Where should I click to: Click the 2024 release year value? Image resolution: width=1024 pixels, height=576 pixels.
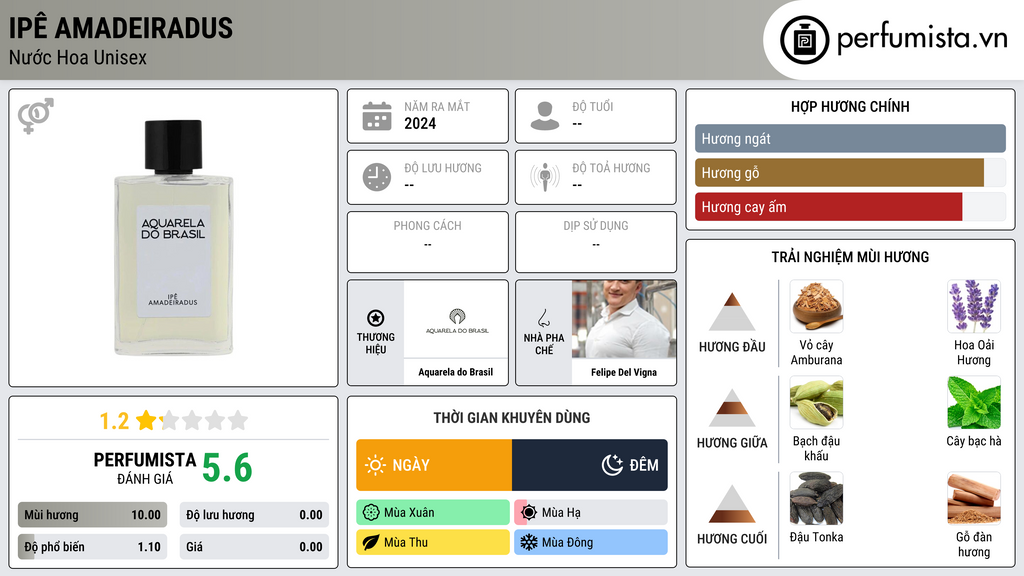click(420, 123)
